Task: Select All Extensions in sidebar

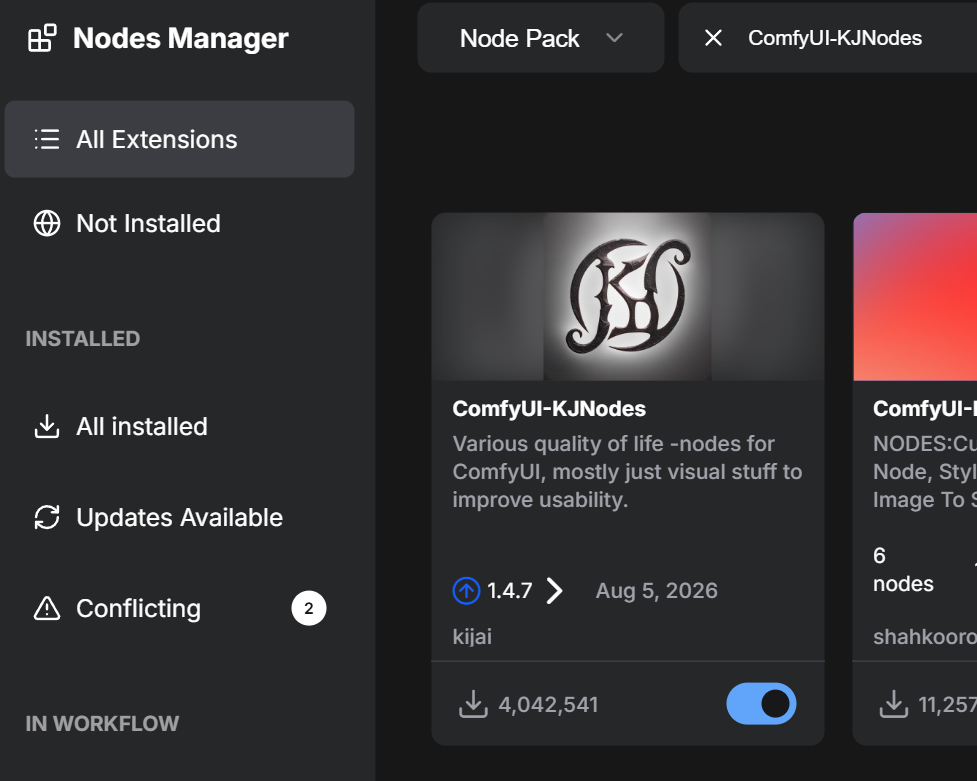Action: click(179, 139)
